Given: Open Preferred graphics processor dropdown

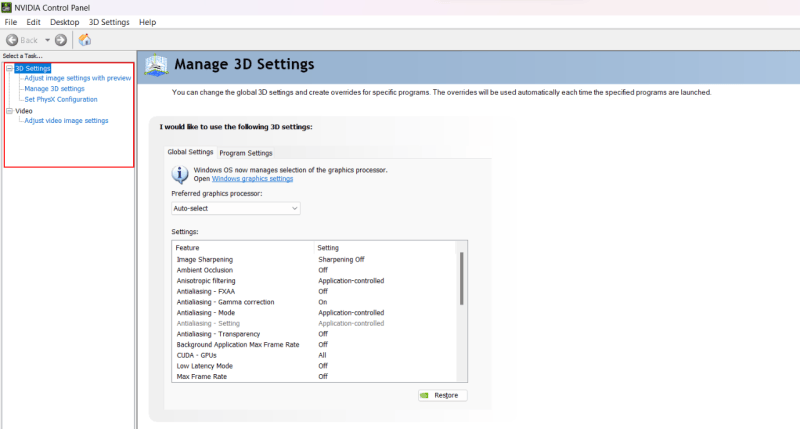Looking at the screenshot, I should (236, 208).
